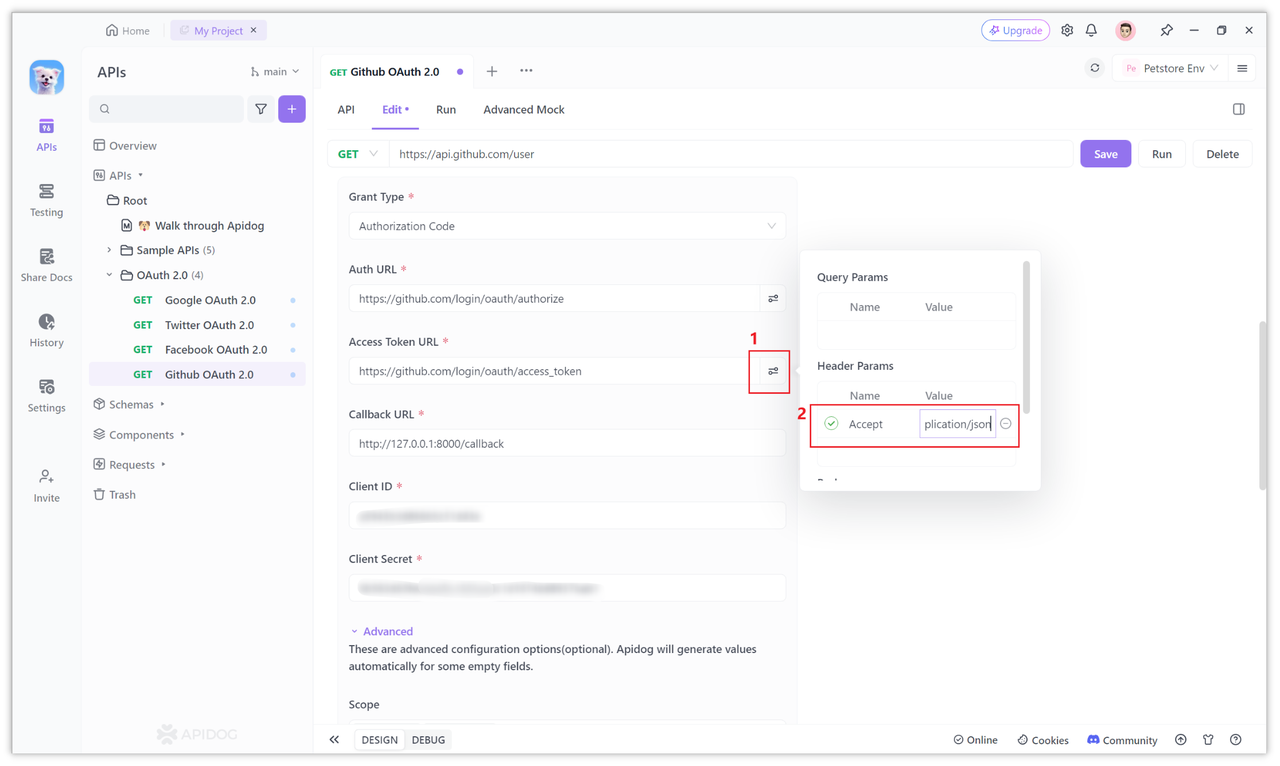Click the Run button beside Save
The width and height of the screenshot is (1280, 766).
[x=1161, y=154]
